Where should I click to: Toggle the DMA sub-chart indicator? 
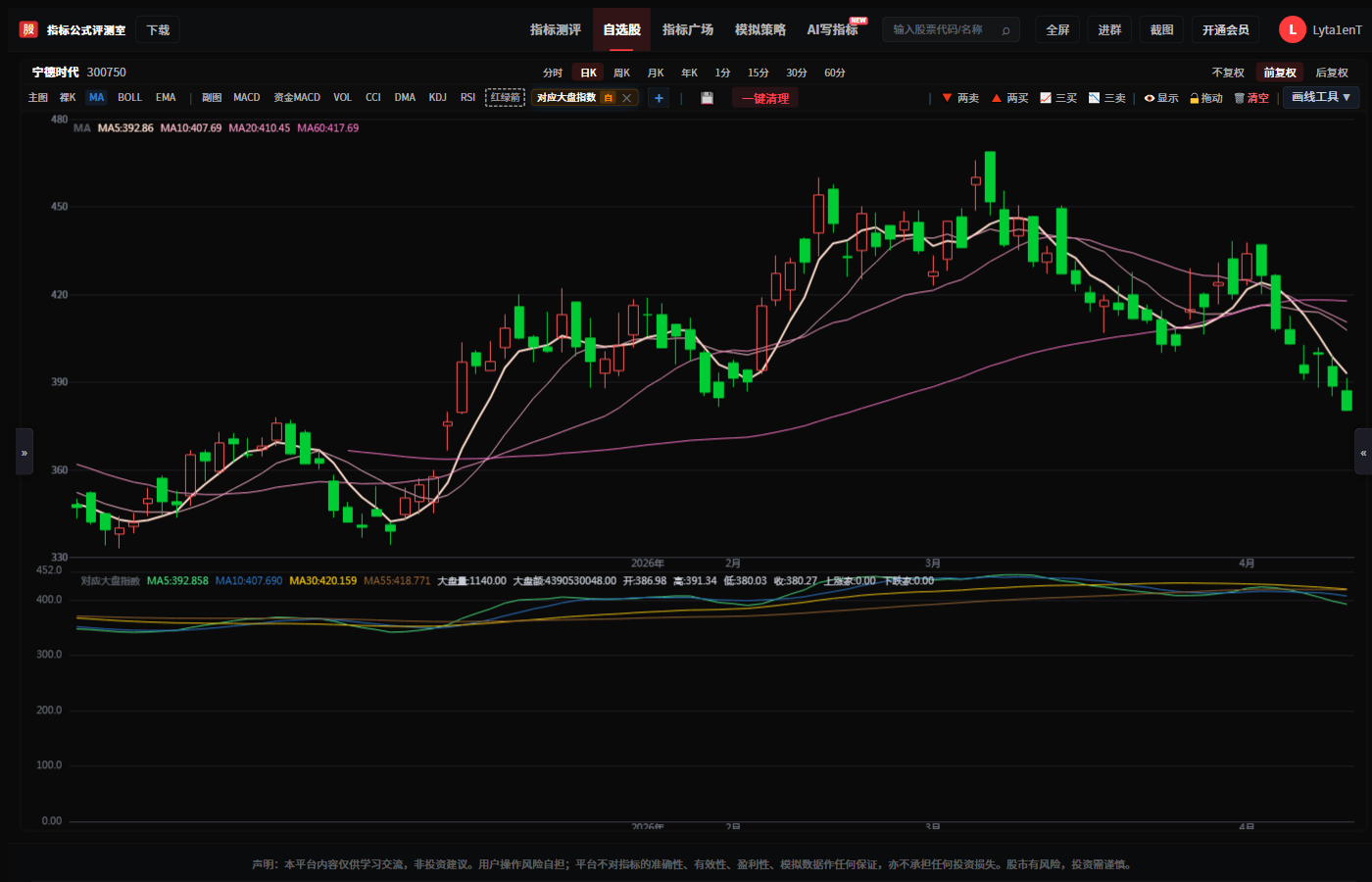[x=405, y=98]
